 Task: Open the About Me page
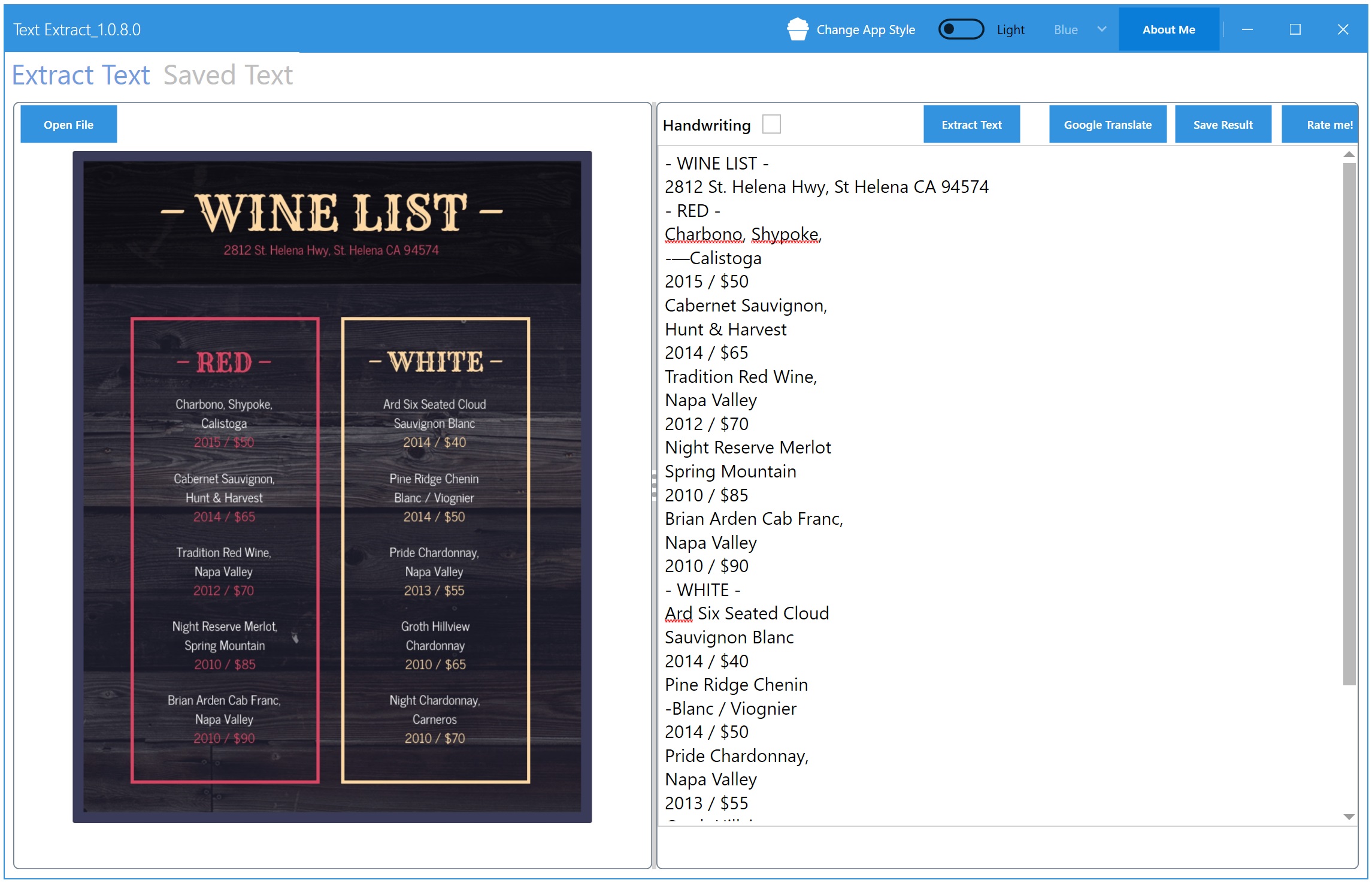tap(1168, 28)
